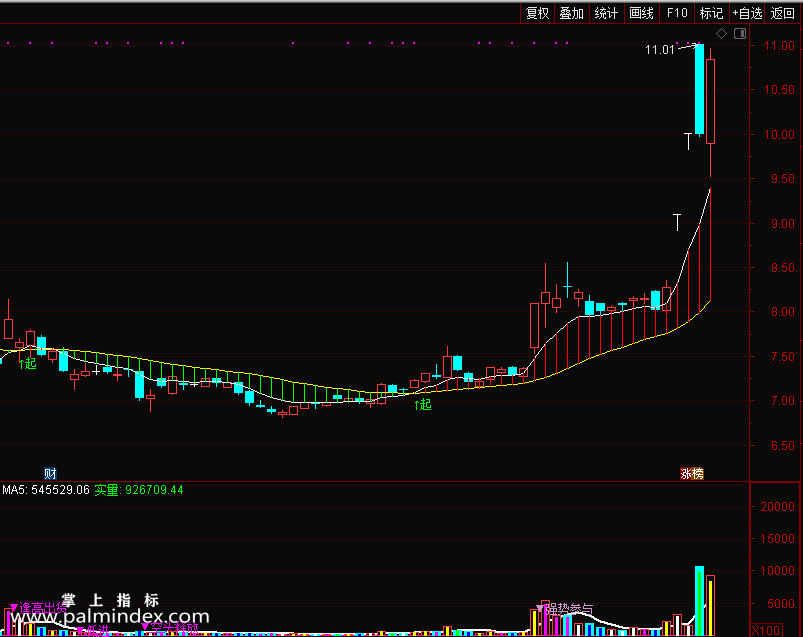Click 返回 to go back

click(783, 13)
